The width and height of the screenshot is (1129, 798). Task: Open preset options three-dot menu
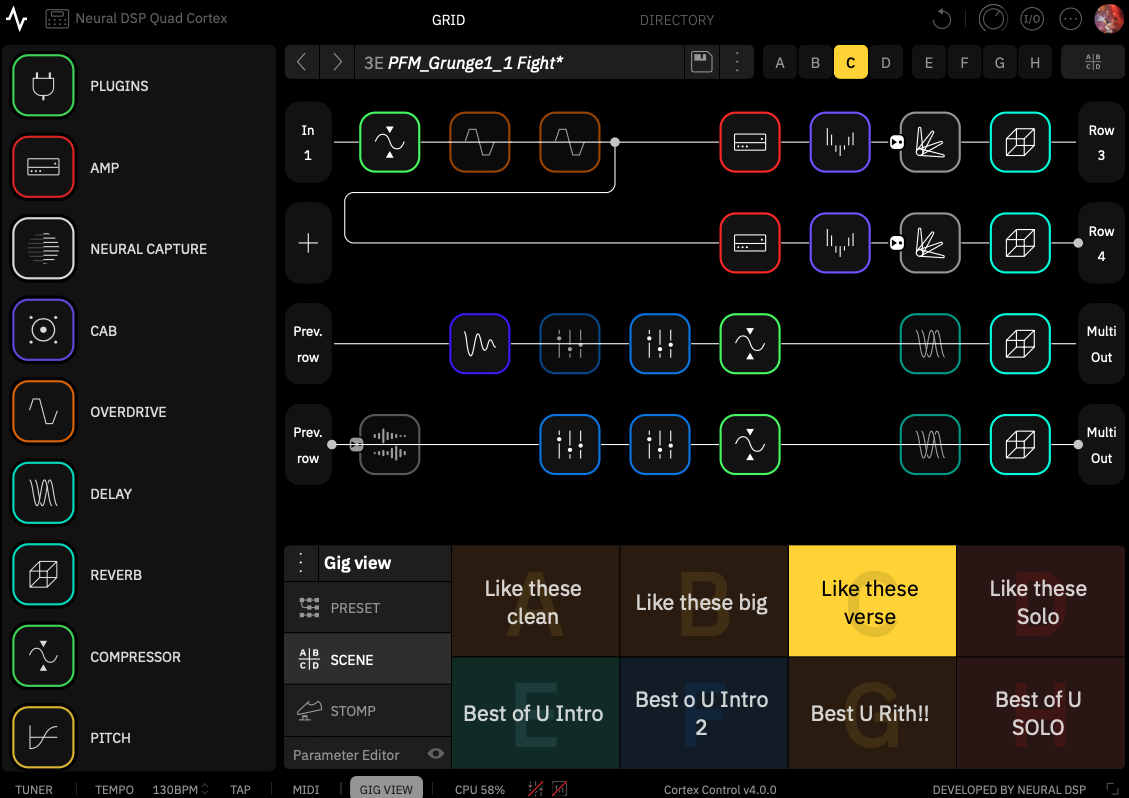(737, 62)
